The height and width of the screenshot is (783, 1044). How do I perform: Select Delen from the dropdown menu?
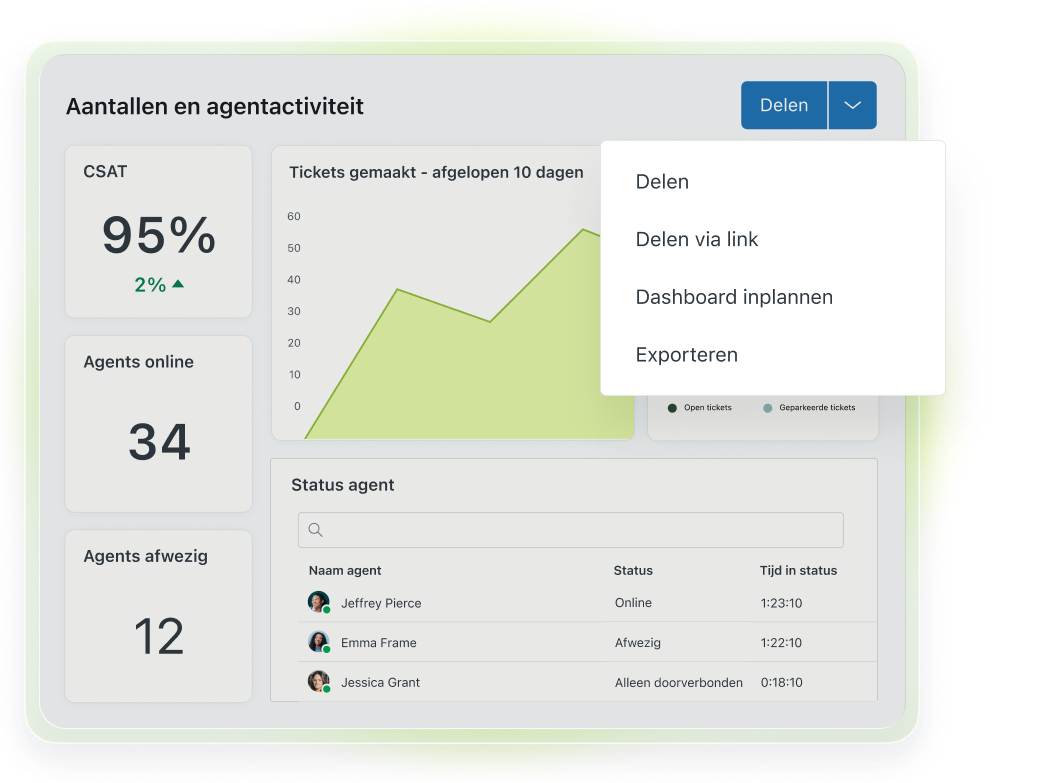(662, 182)
